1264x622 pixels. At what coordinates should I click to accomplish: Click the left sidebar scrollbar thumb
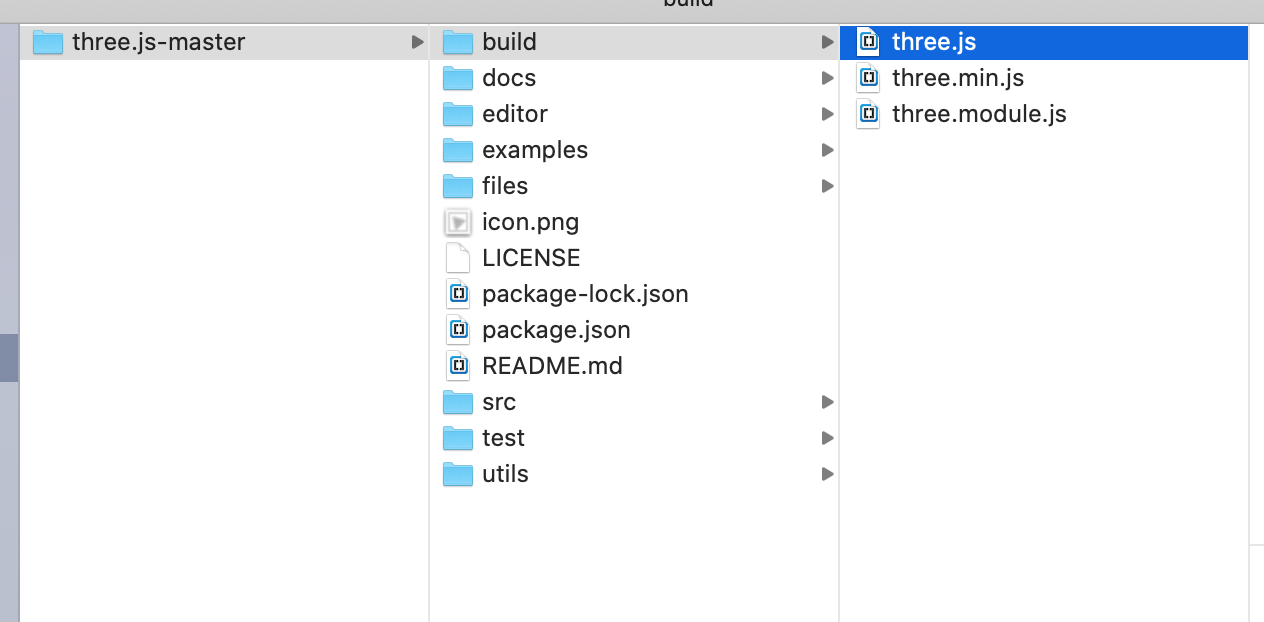point(9,358)
